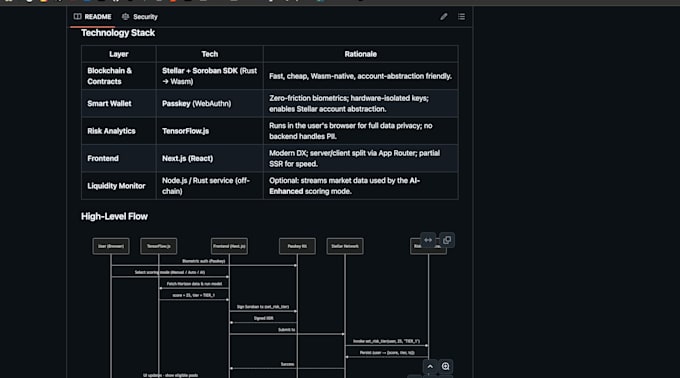Click the 'Sign Soroban tx' message label
The height and width of the screenshot is (378, 680).
(x=263, y=306)
